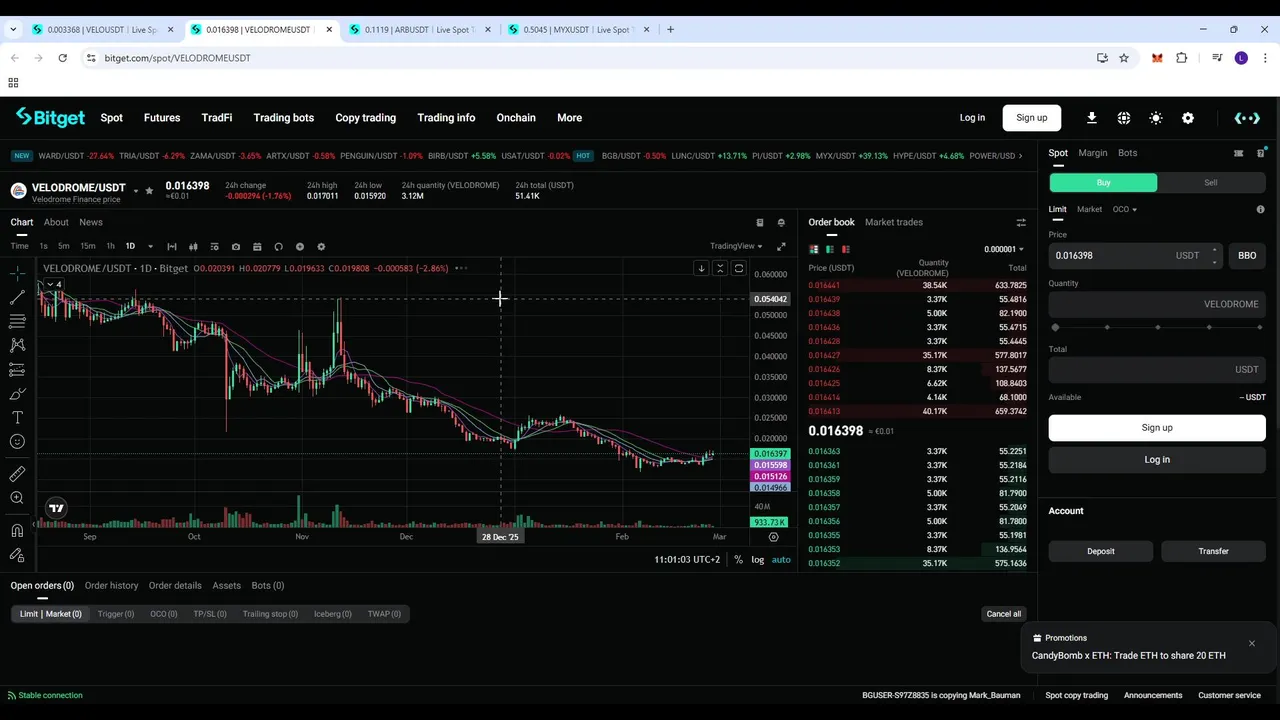Click the quantity percentage slider track

pyautogui.click(x=1157, y=327)
